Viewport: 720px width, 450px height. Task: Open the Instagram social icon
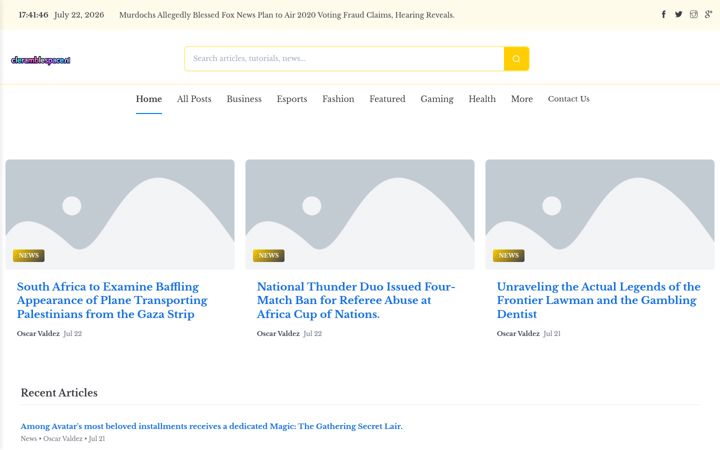693,14
